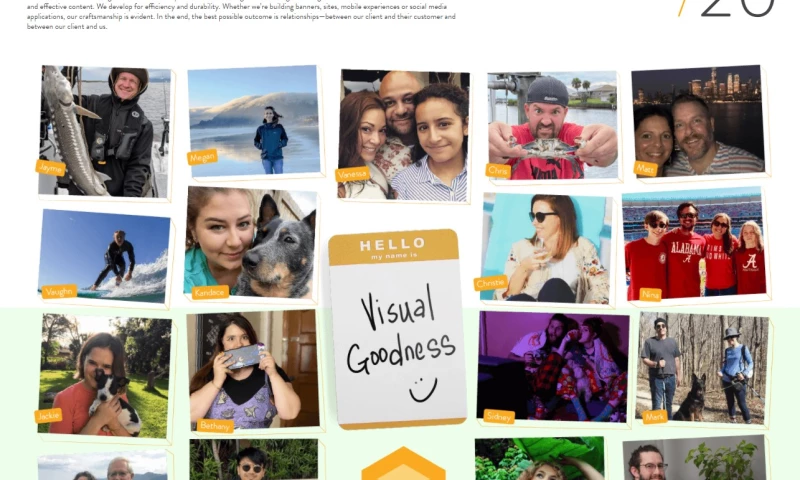Image resolution: width=800 pixels, height=480 pixels.
Task: Click the smiley face on the badge
Action: coord(423,389)
